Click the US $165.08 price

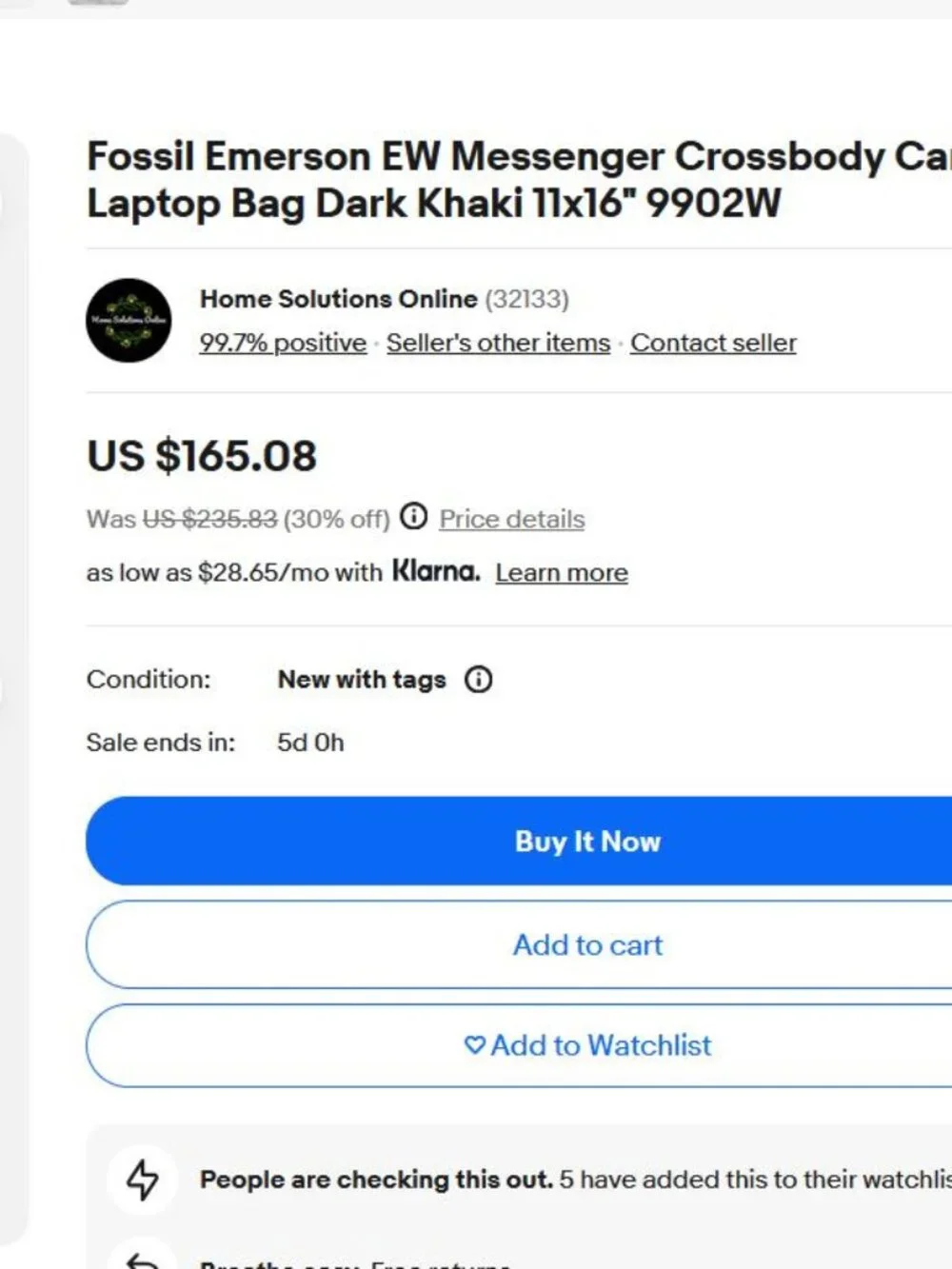click(202, 455)
